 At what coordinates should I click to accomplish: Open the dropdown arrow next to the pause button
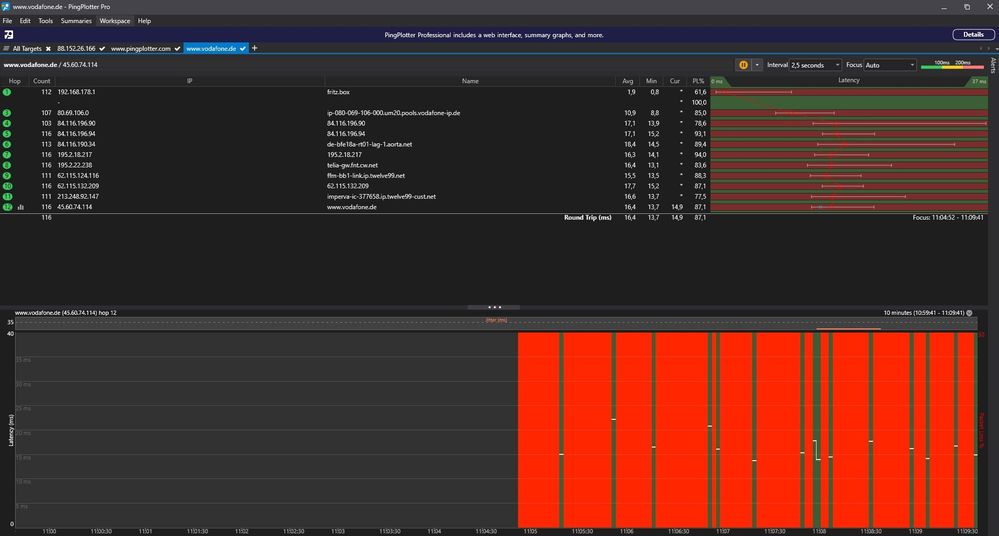click(x=756, y=65)
